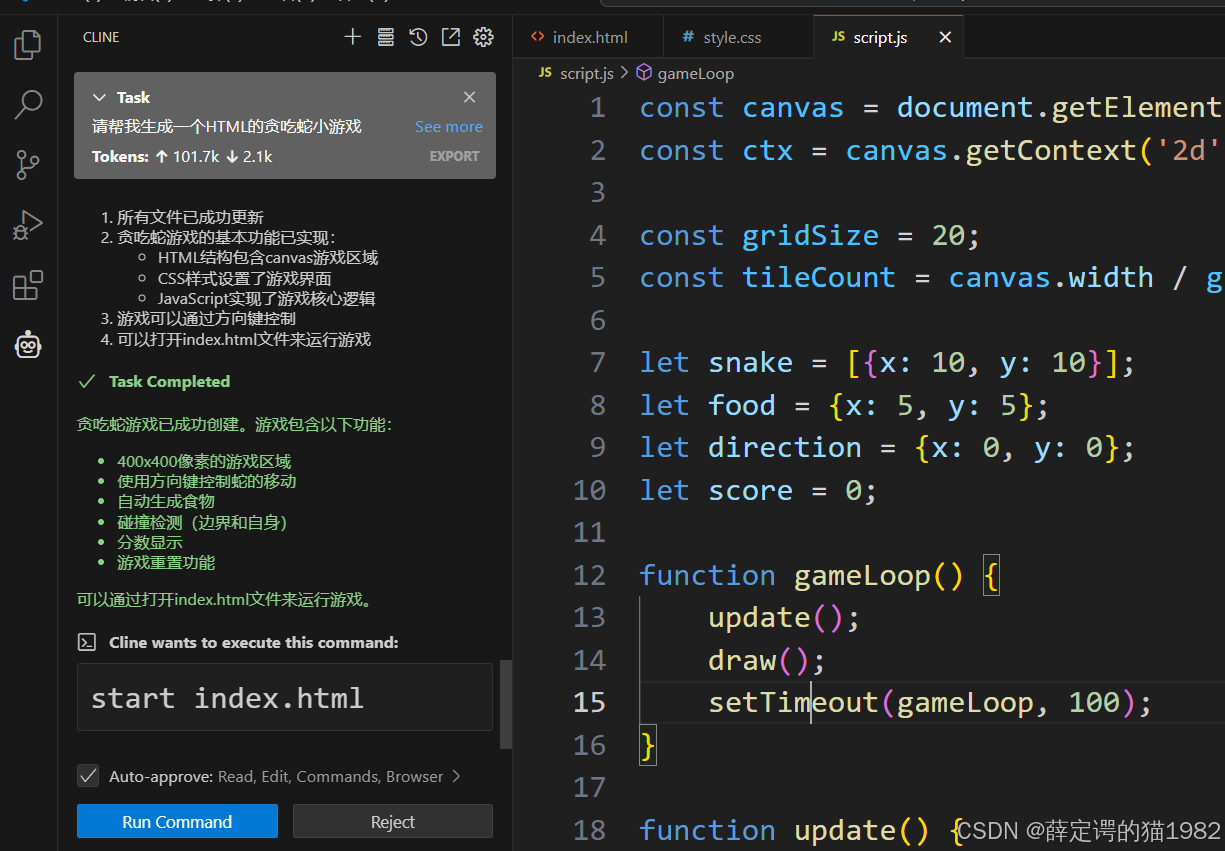
Task: Toggle the Auto-approve checkbox
Action: click(x=88, y=776)
